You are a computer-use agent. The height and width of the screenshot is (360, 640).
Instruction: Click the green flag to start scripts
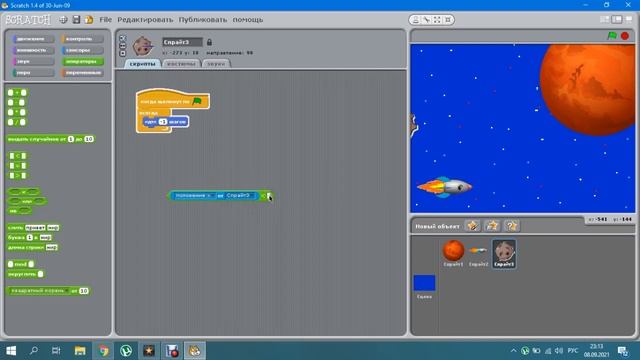[x=612, y=36]
